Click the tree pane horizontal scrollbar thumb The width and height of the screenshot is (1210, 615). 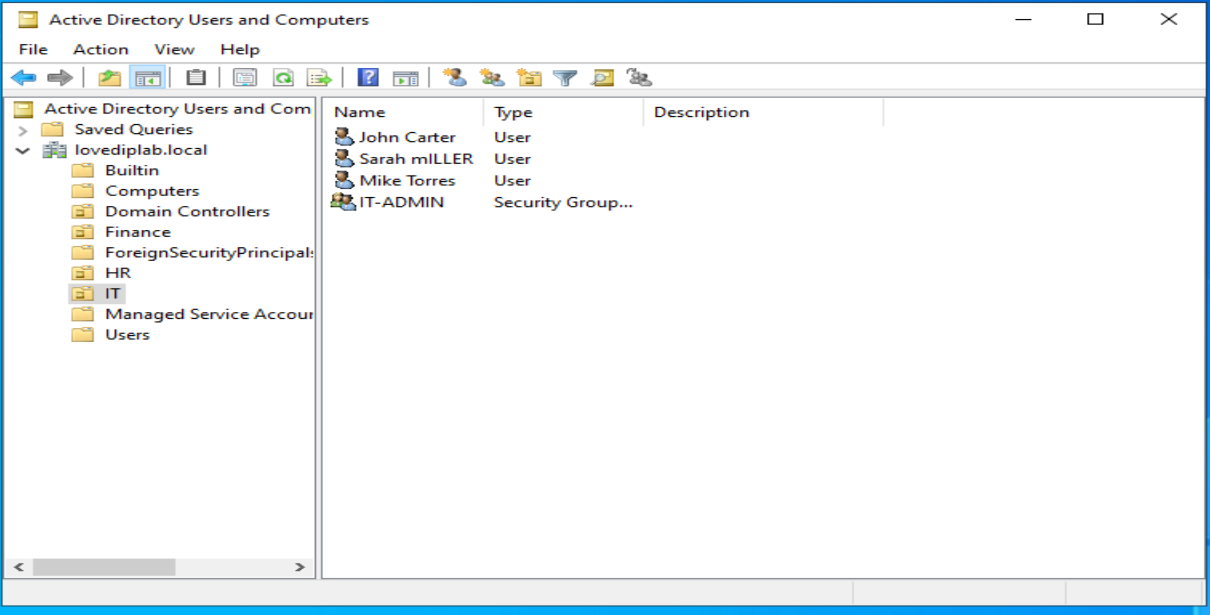click(104, 567)
